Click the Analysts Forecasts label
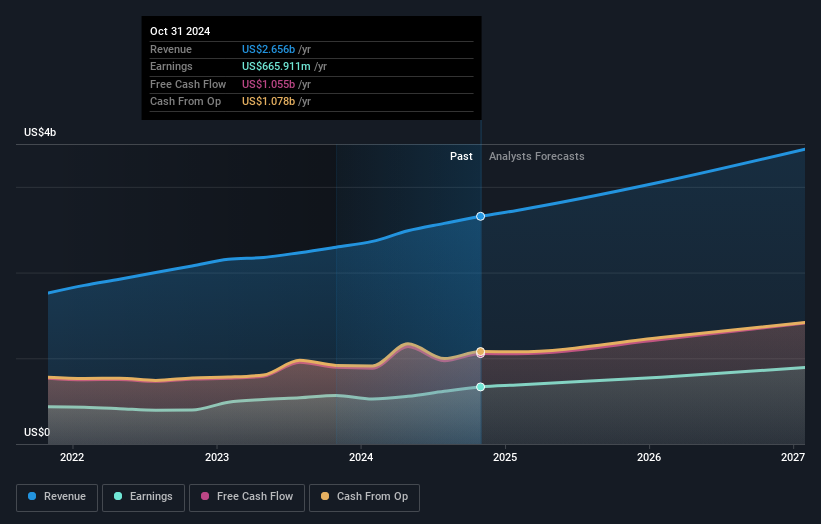821x524 pixels. 536,156
